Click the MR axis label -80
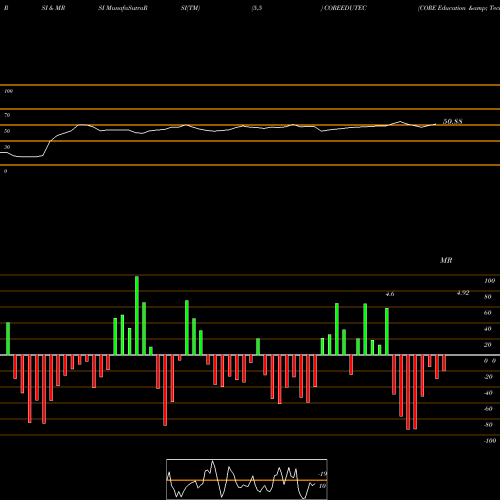 click(x=488, y=425)
